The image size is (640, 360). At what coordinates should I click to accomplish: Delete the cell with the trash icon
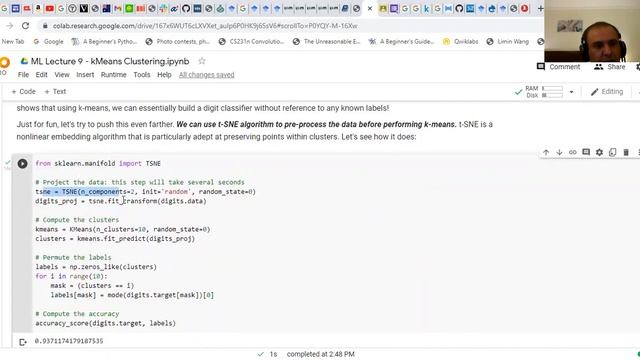coord(626,152)
